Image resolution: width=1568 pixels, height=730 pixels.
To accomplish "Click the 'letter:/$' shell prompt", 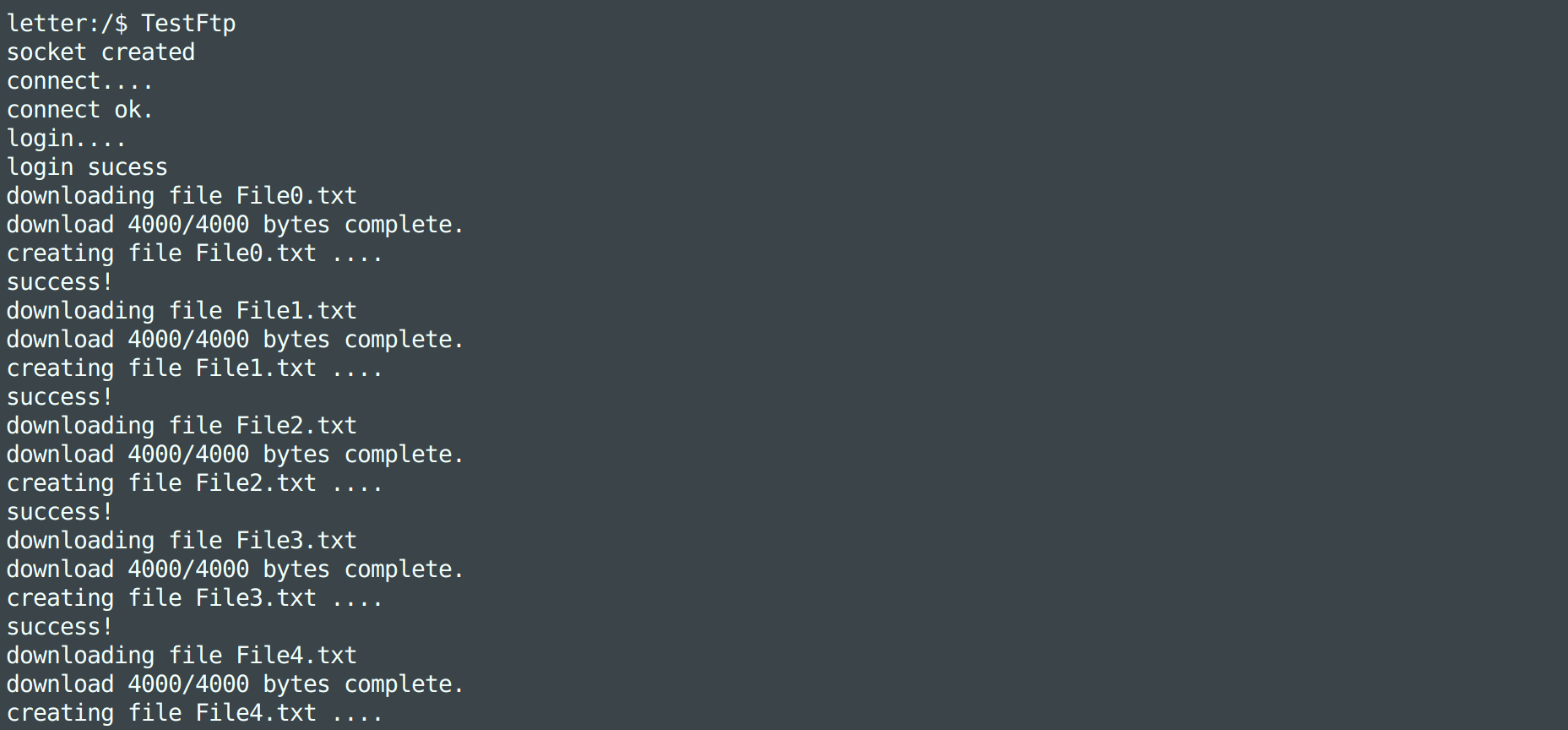I will pos(67,23).
